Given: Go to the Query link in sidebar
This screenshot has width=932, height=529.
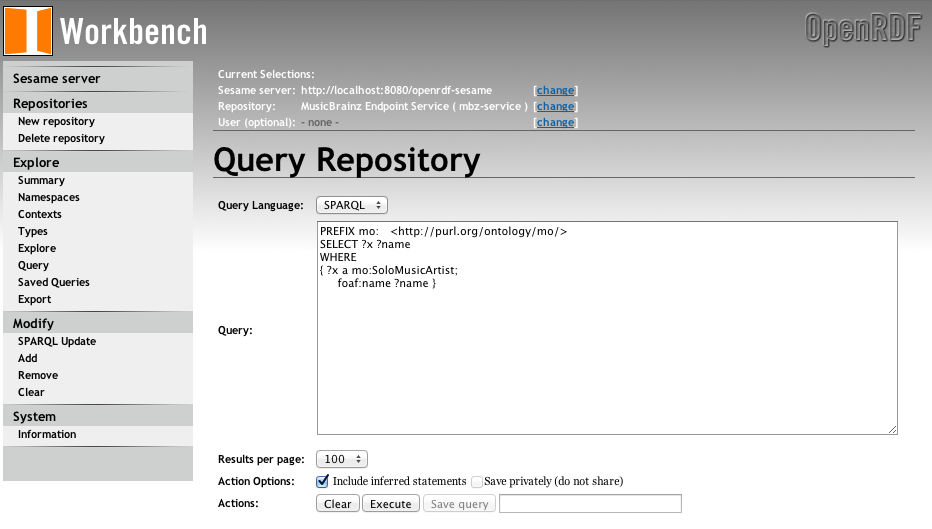Looking at the screenshot, I should tap(33, 266).
